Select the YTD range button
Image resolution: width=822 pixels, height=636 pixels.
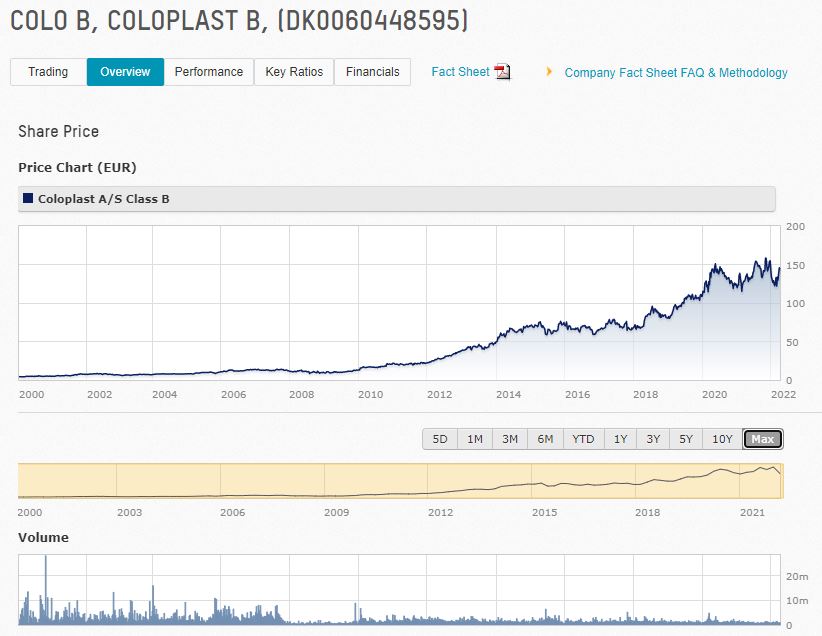[583, 439]
